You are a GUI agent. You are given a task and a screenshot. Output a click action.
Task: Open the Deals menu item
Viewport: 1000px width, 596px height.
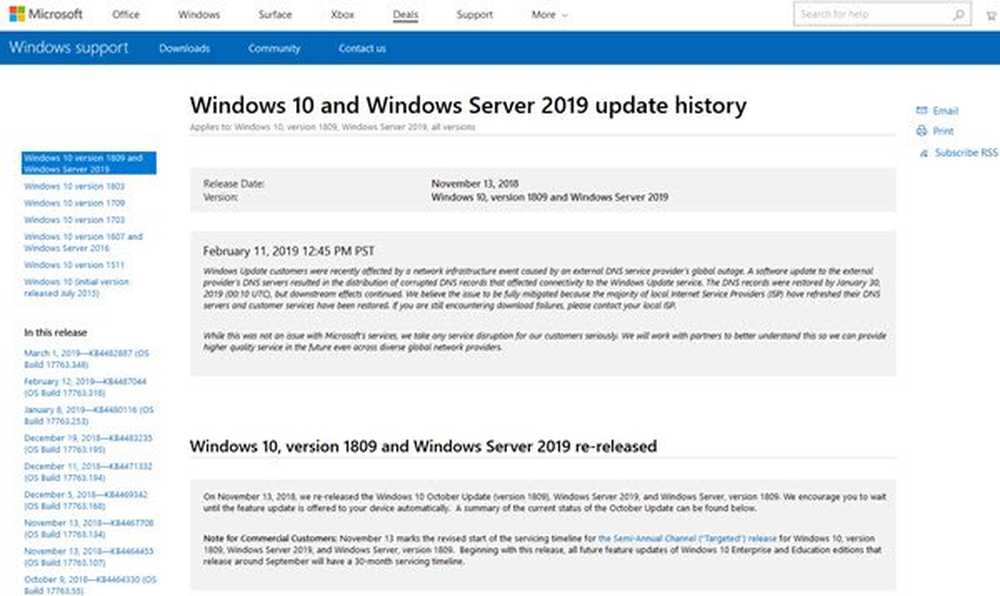pyautogui.click(x=405, y=15)
